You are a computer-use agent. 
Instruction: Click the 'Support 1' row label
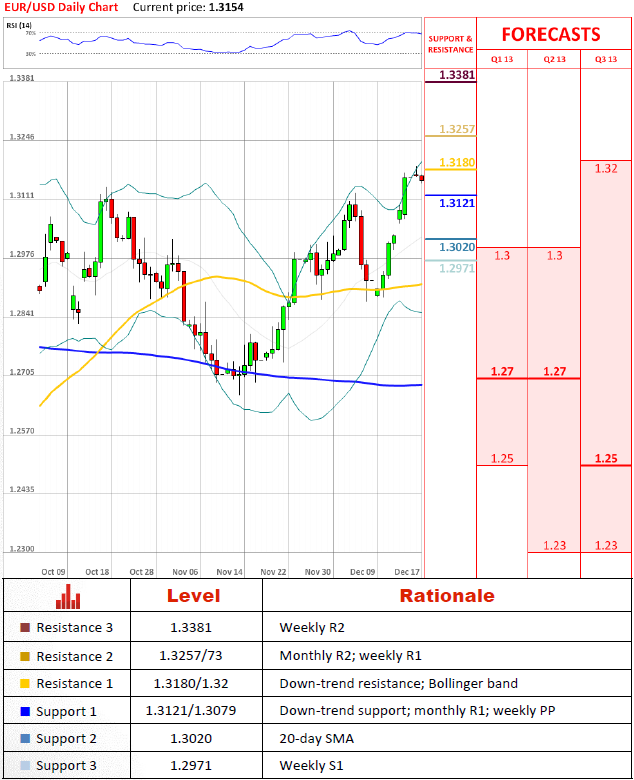coord(66,712)
